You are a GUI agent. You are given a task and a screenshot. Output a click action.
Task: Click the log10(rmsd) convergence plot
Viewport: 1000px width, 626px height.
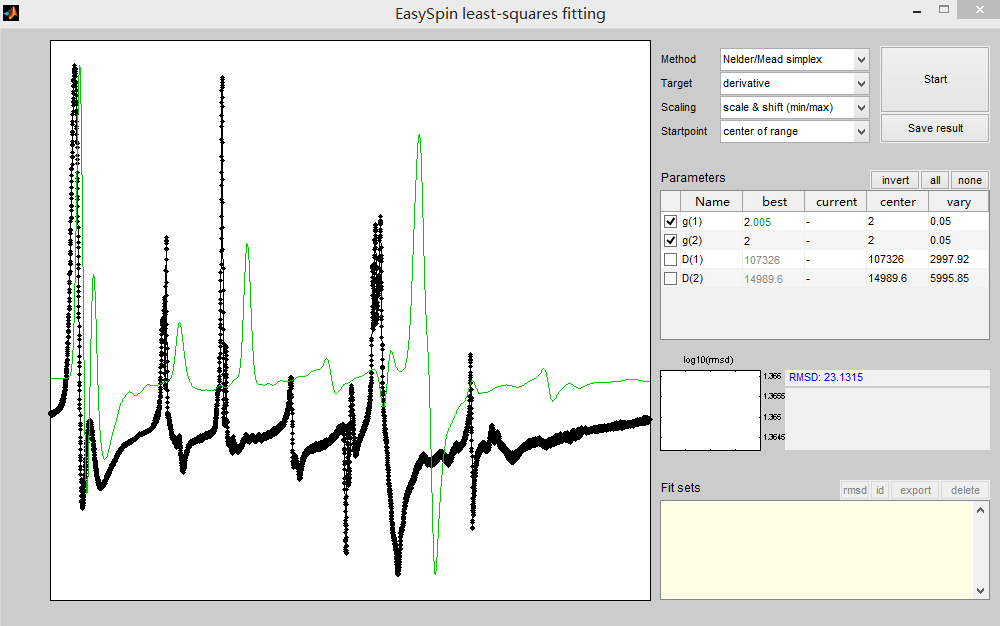tap(710, 411)
